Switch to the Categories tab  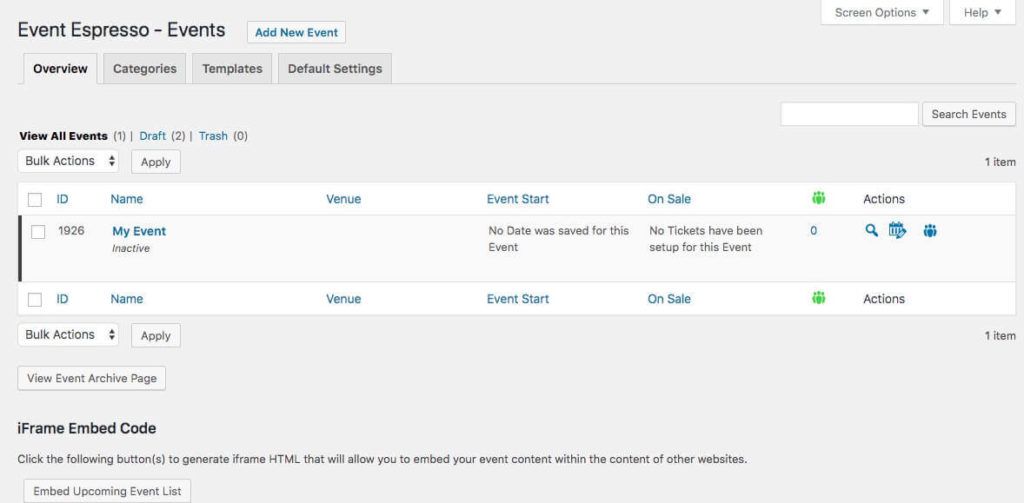[x=144, y=69]
